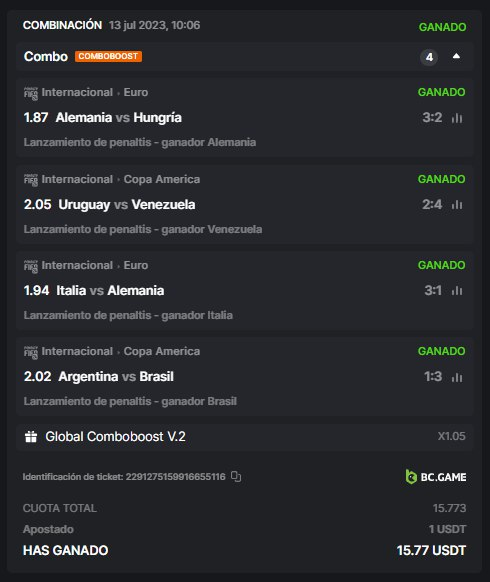Click the COMBOBOOST orange badge
490x582 pixels.
click(108, 56)
